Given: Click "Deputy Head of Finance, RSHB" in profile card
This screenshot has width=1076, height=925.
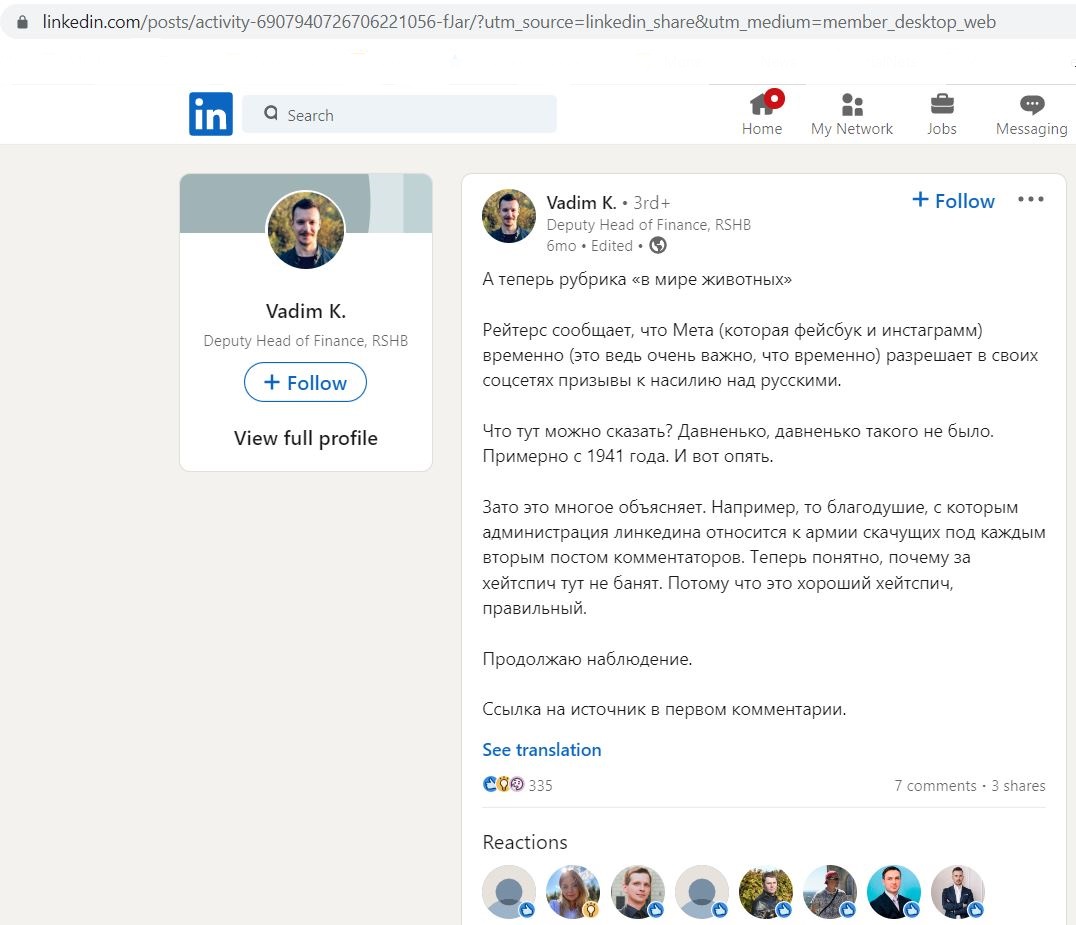Looking at the screenshot, I should tap(305, 341).
